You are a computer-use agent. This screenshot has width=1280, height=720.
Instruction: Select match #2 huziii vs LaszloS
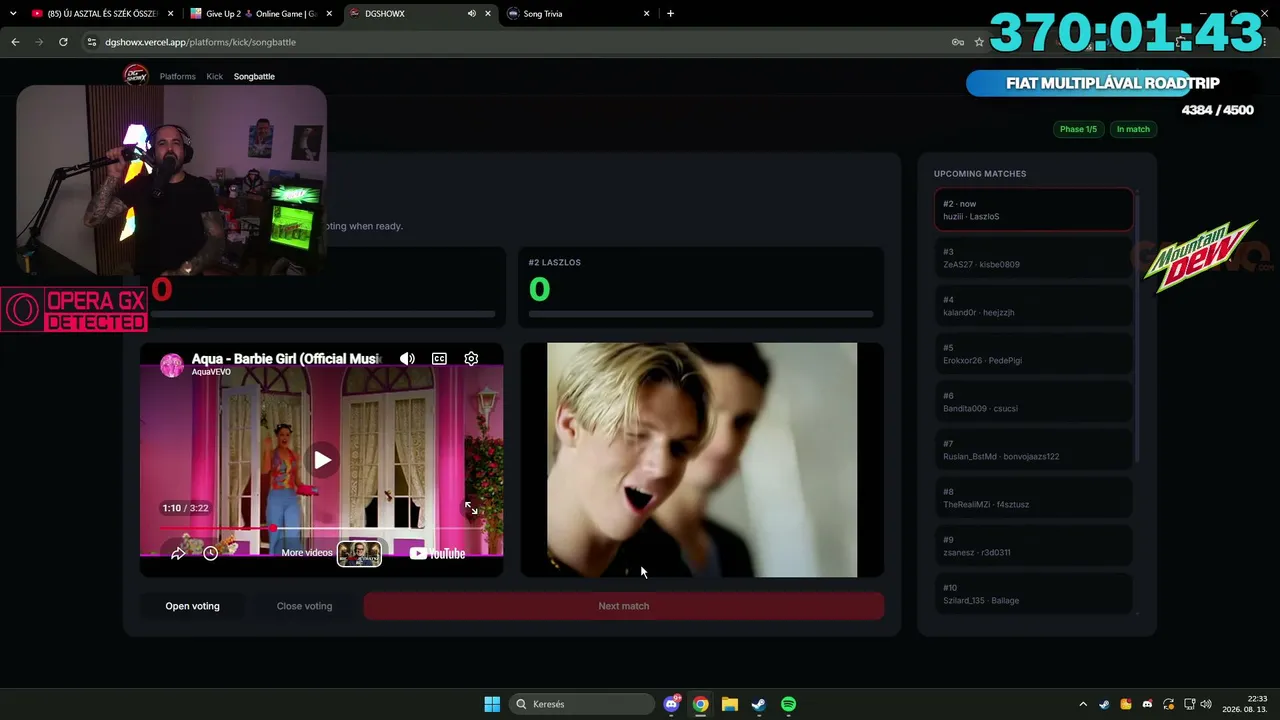(1034, 210)
